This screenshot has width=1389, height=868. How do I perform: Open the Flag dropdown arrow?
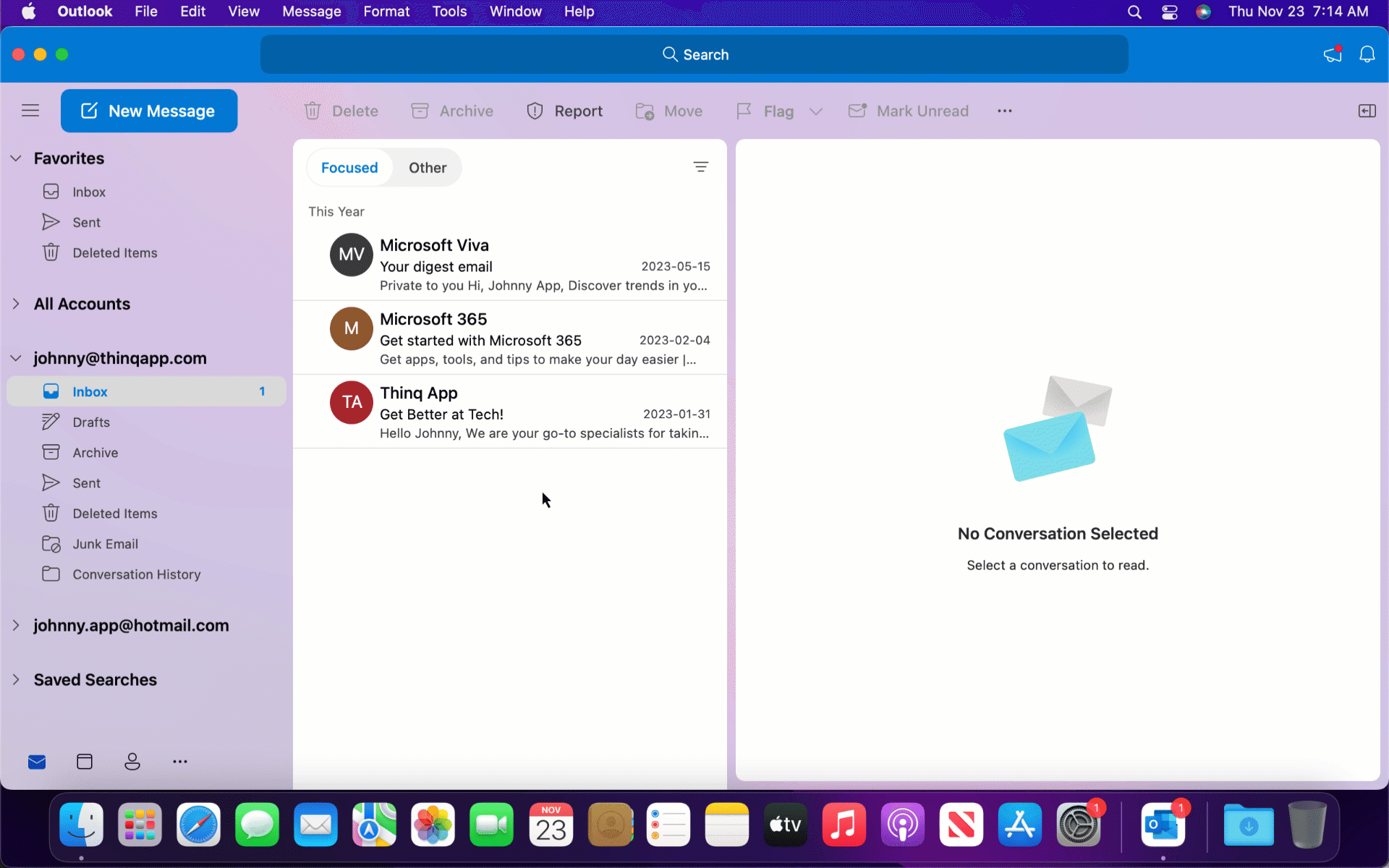(x=816, y=111)
